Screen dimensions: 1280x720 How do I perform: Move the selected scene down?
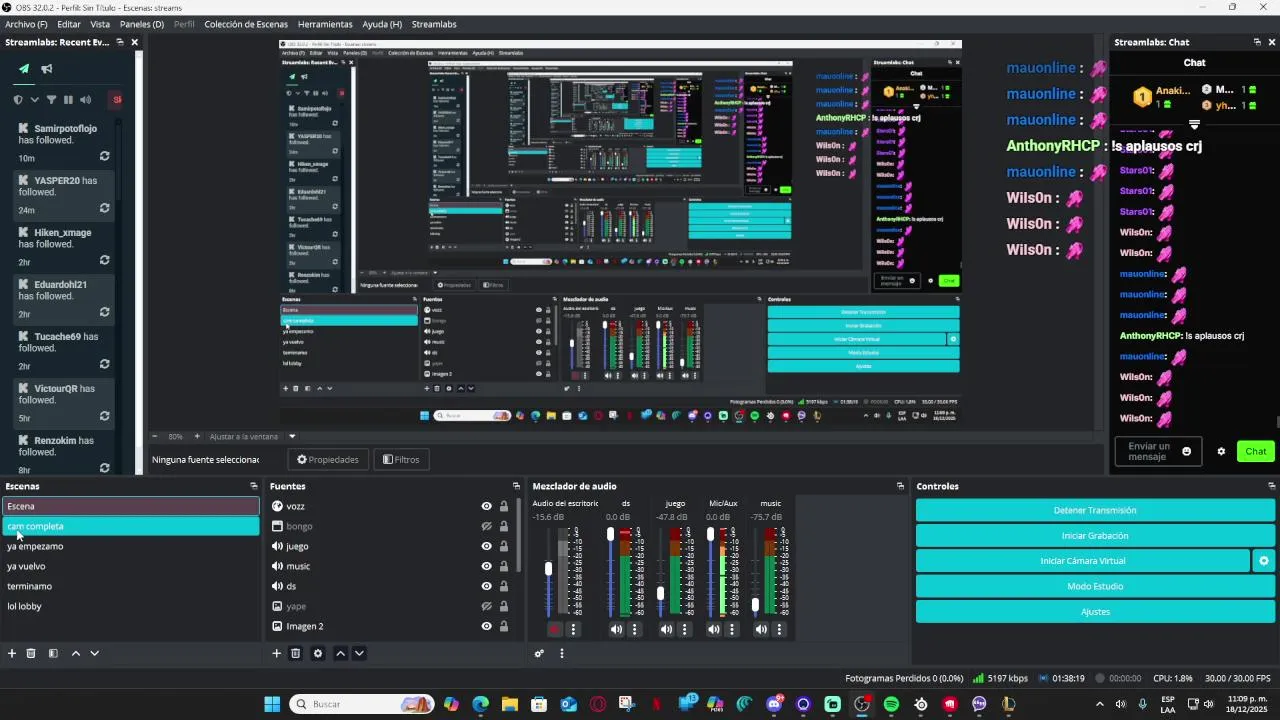click(94, 653)
